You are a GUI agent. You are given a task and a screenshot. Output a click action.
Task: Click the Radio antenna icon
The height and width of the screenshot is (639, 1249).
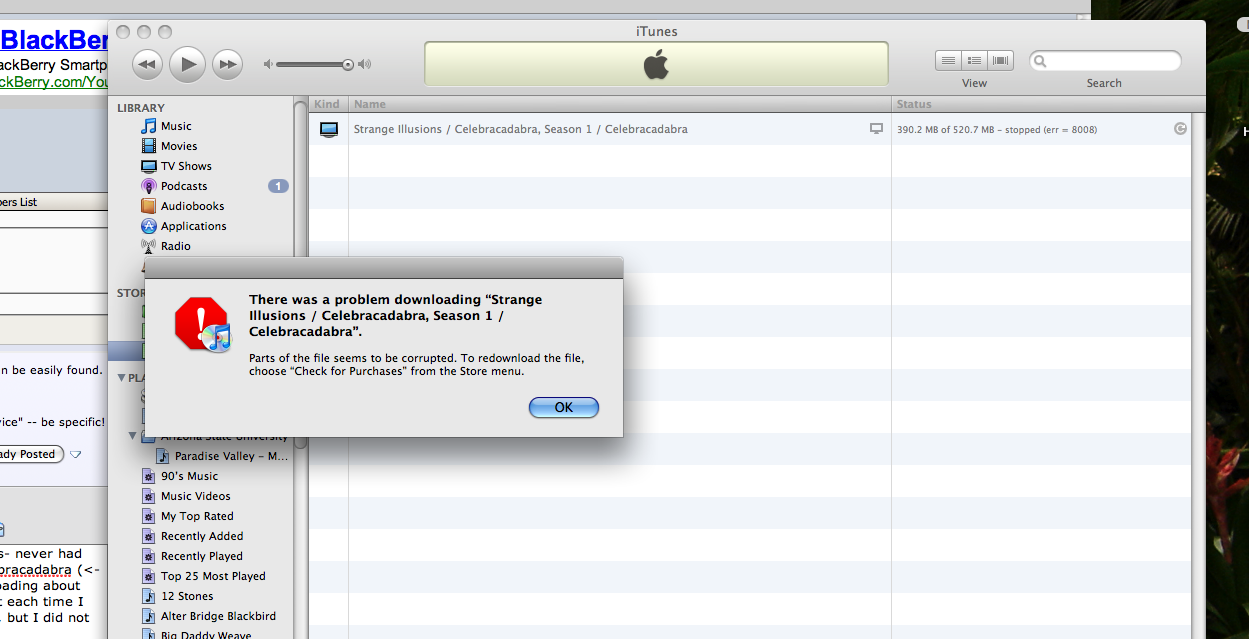click(149, 246)
